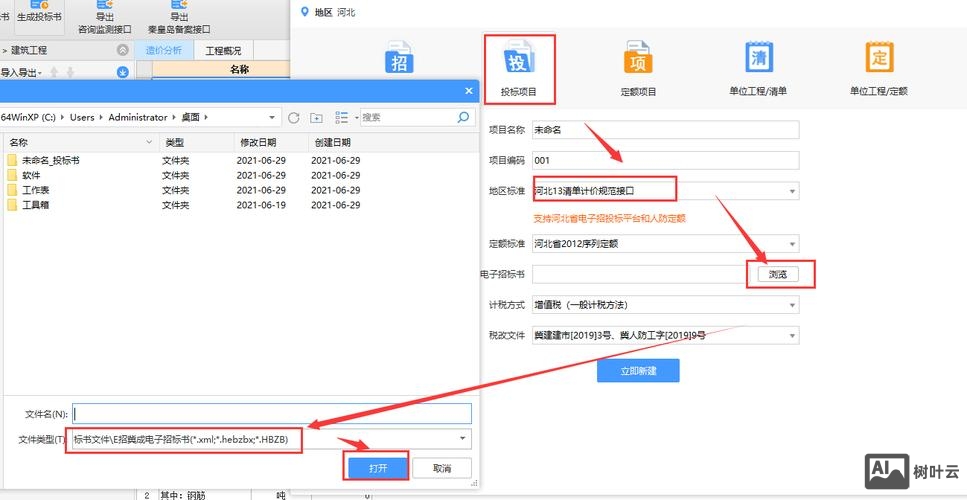The height and width of the screenshot is (500, 967).
Task: Click the new folder icon in file dialog
Action: pos(316,117)
